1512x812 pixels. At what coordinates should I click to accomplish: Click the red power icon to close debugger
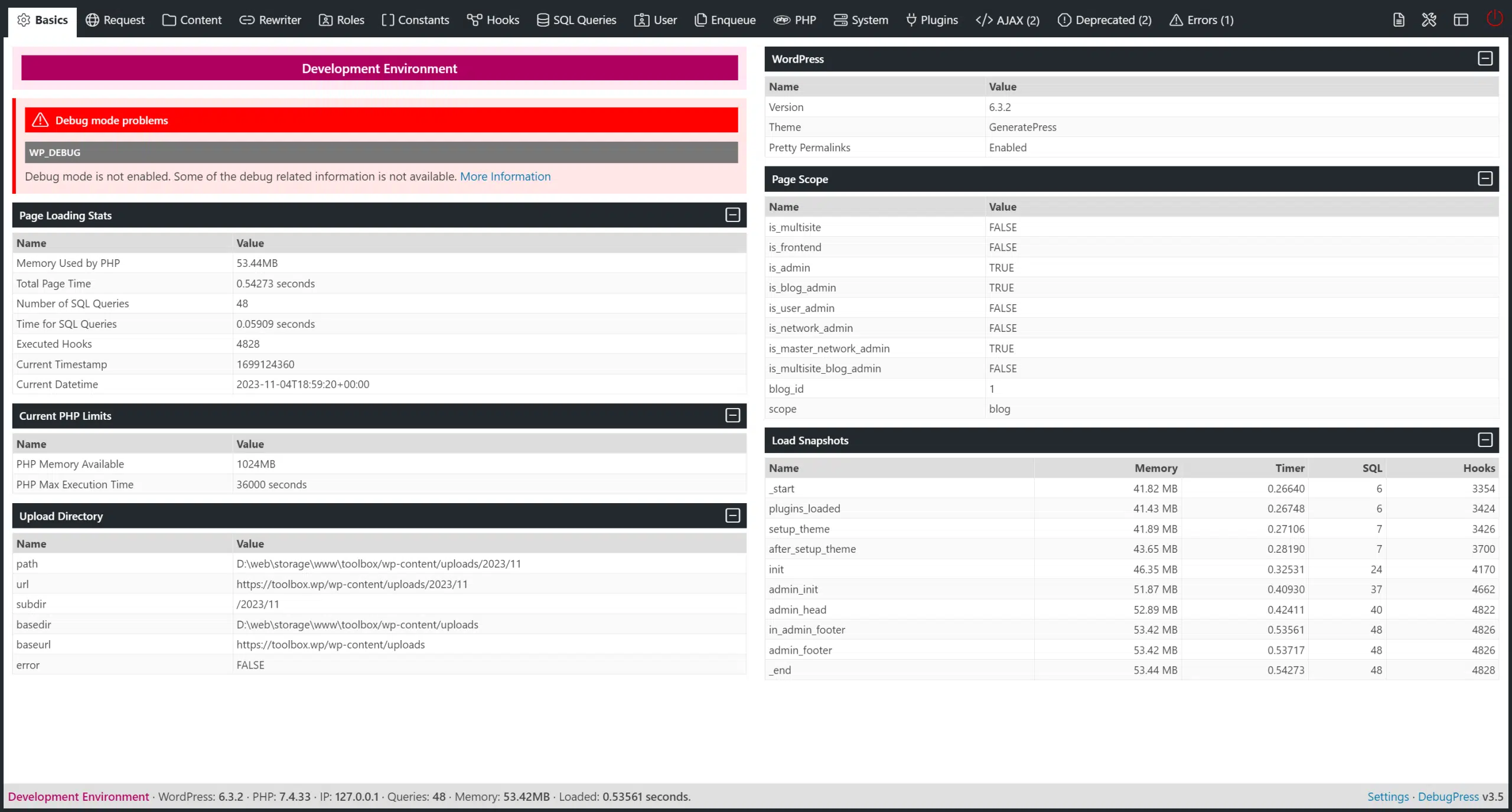coord(1494,19)
